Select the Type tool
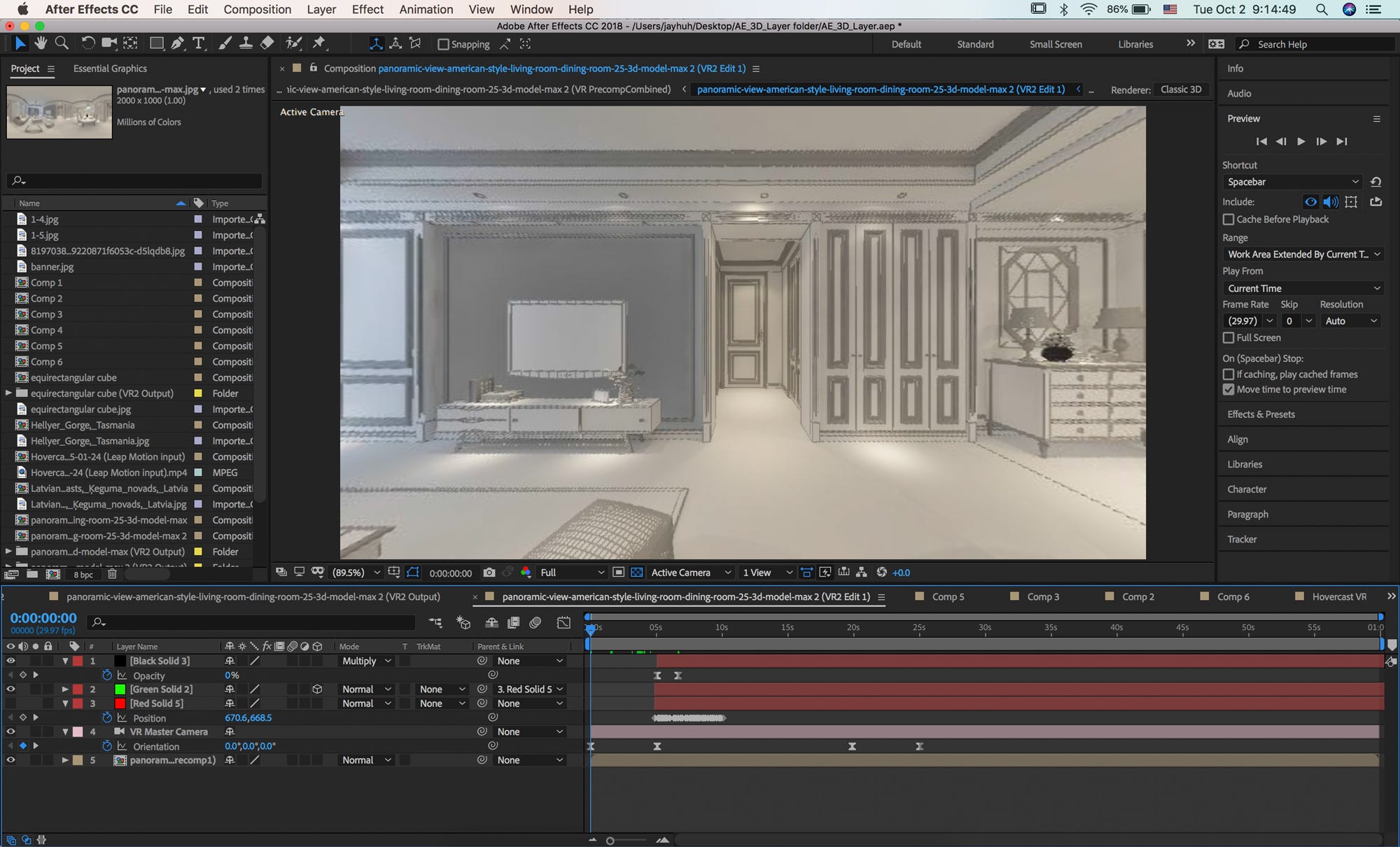The width and height of the screenshot is (1400, 847). click(x=199, y=43)
